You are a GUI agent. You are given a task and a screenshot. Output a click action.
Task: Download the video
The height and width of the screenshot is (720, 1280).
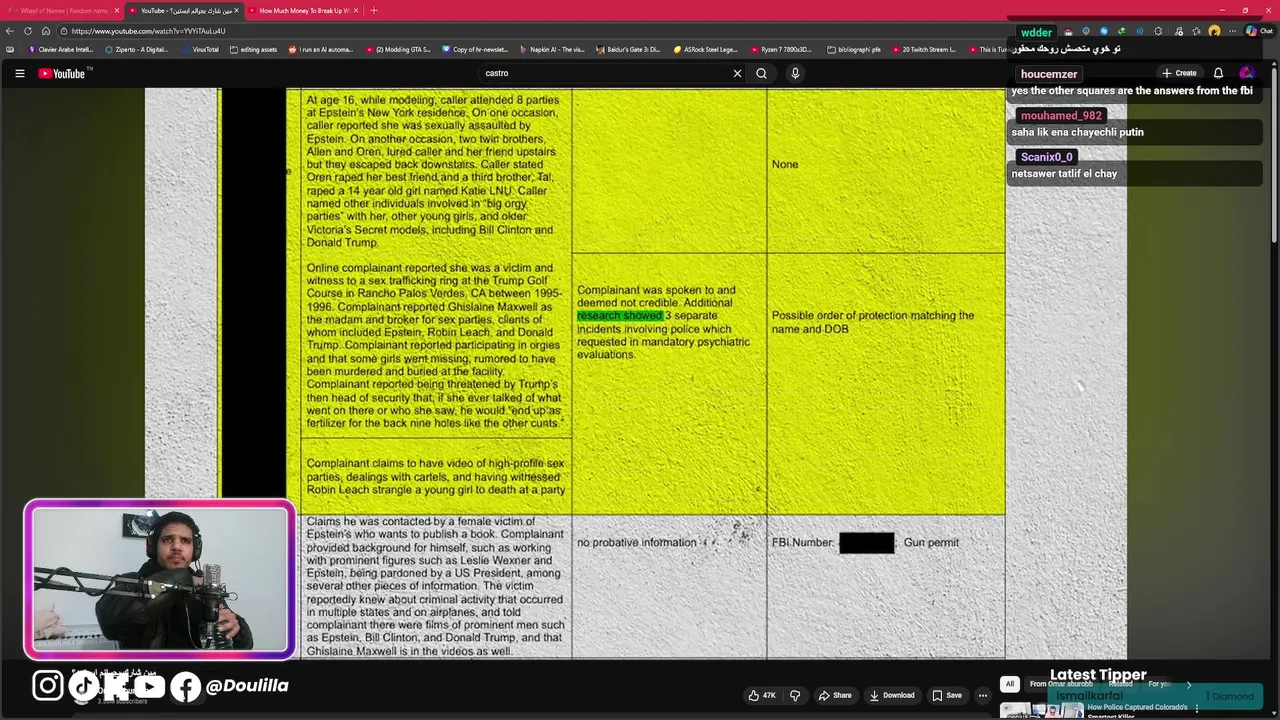point(892,695)
